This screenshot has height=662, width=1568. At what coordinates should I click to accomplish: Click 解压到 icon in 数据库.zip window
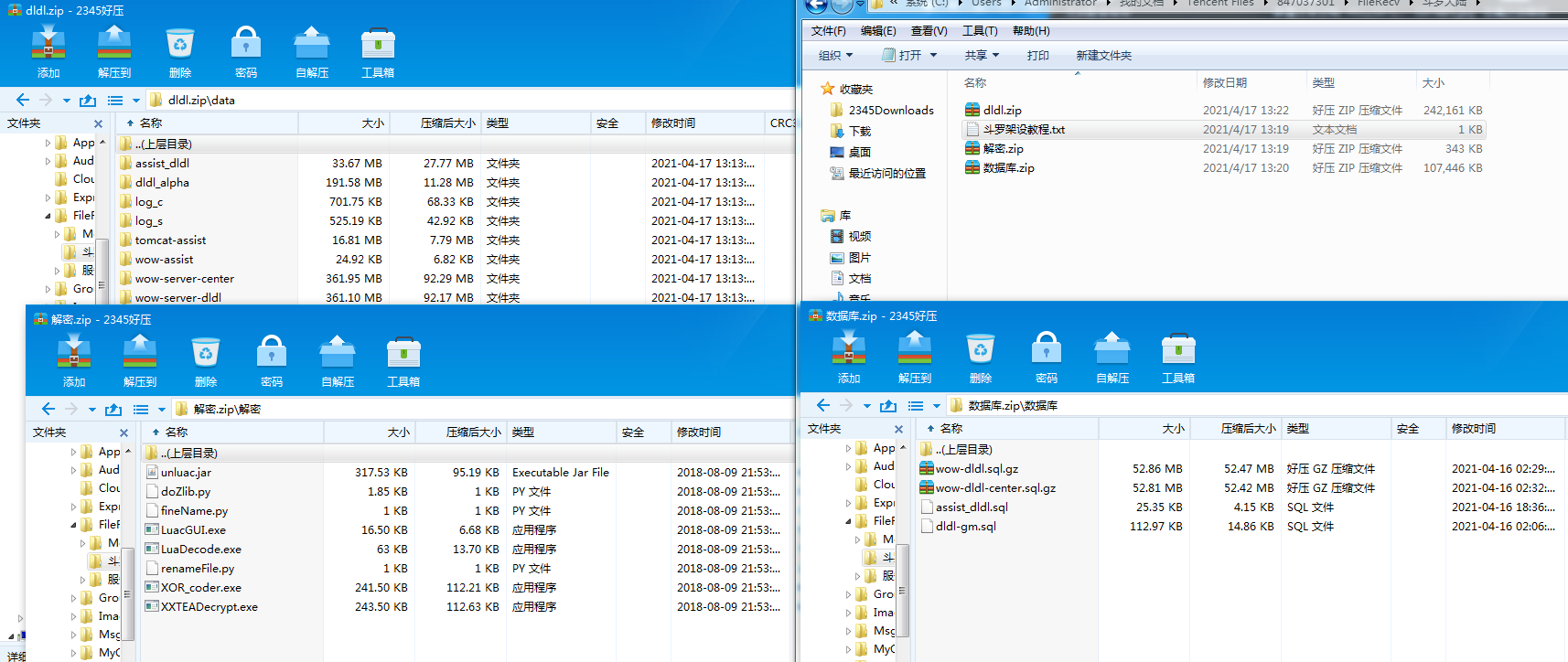[x=915, y=348]
